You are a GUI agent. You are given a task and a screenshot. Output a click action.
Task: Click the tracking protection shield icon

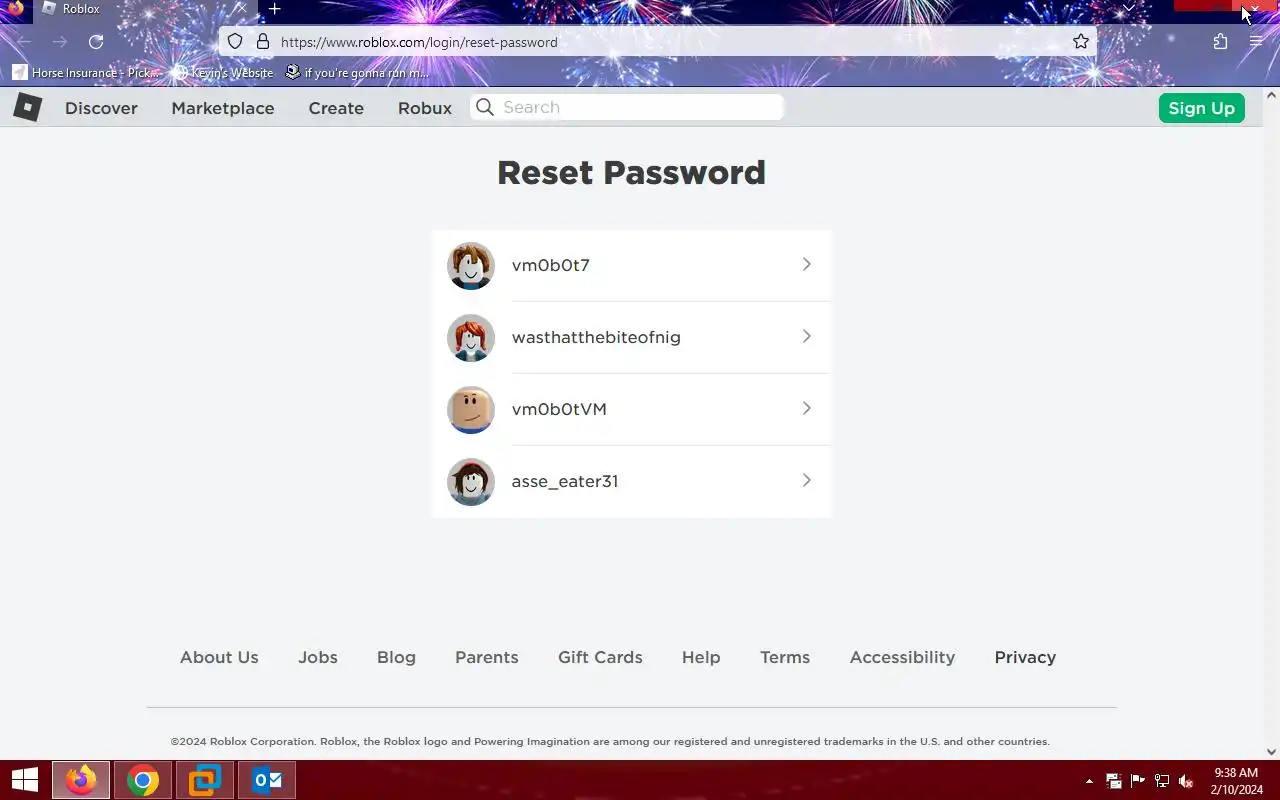(235, 42)
